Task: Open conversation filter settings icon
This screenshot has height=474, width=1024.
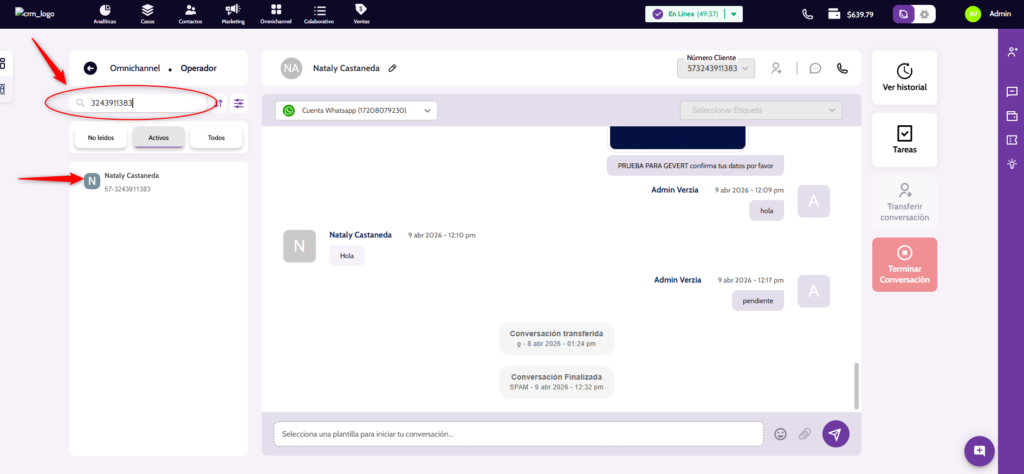Action: 239,102
